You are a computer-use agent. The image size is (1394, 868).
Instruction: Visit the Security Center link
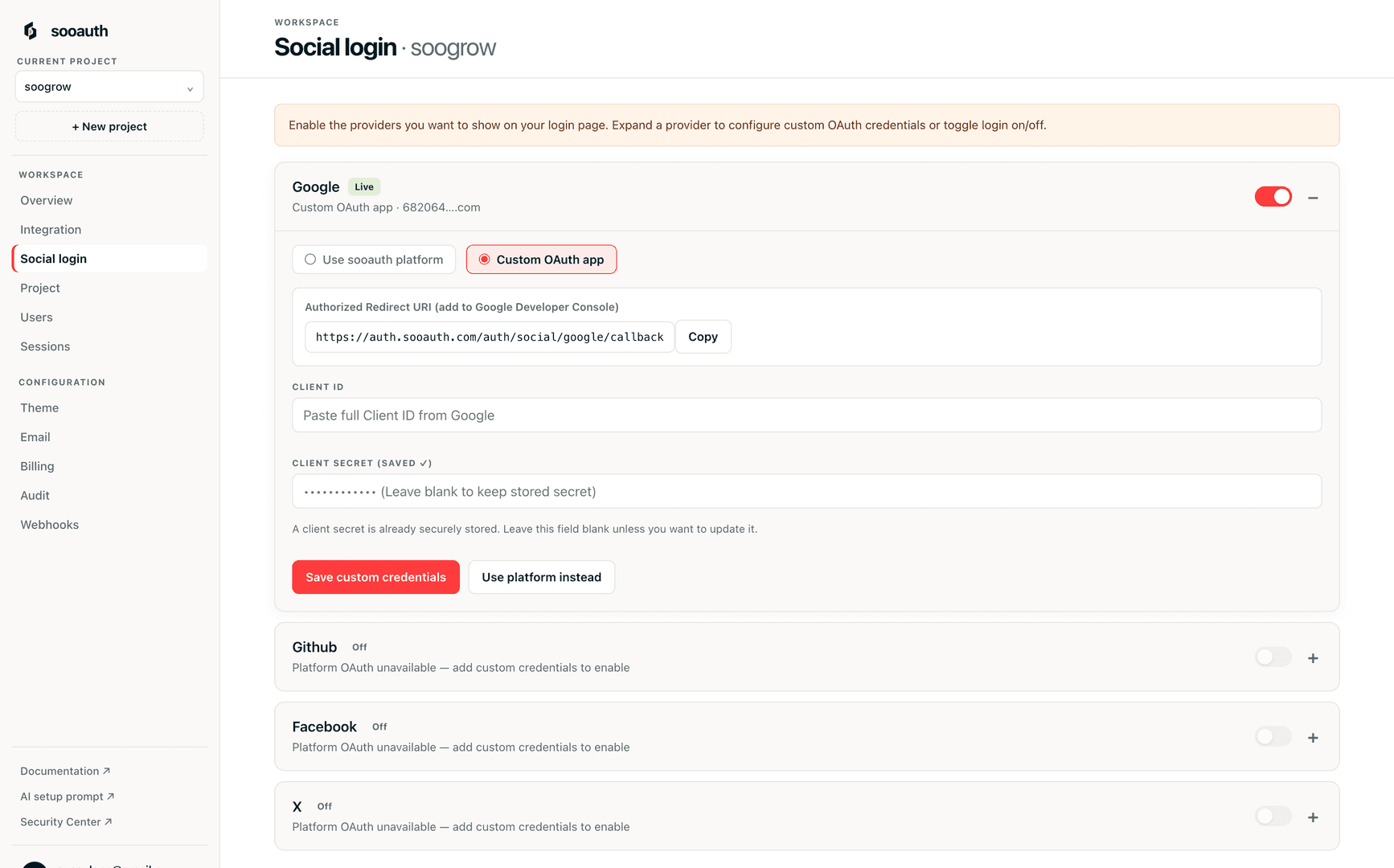66,822
